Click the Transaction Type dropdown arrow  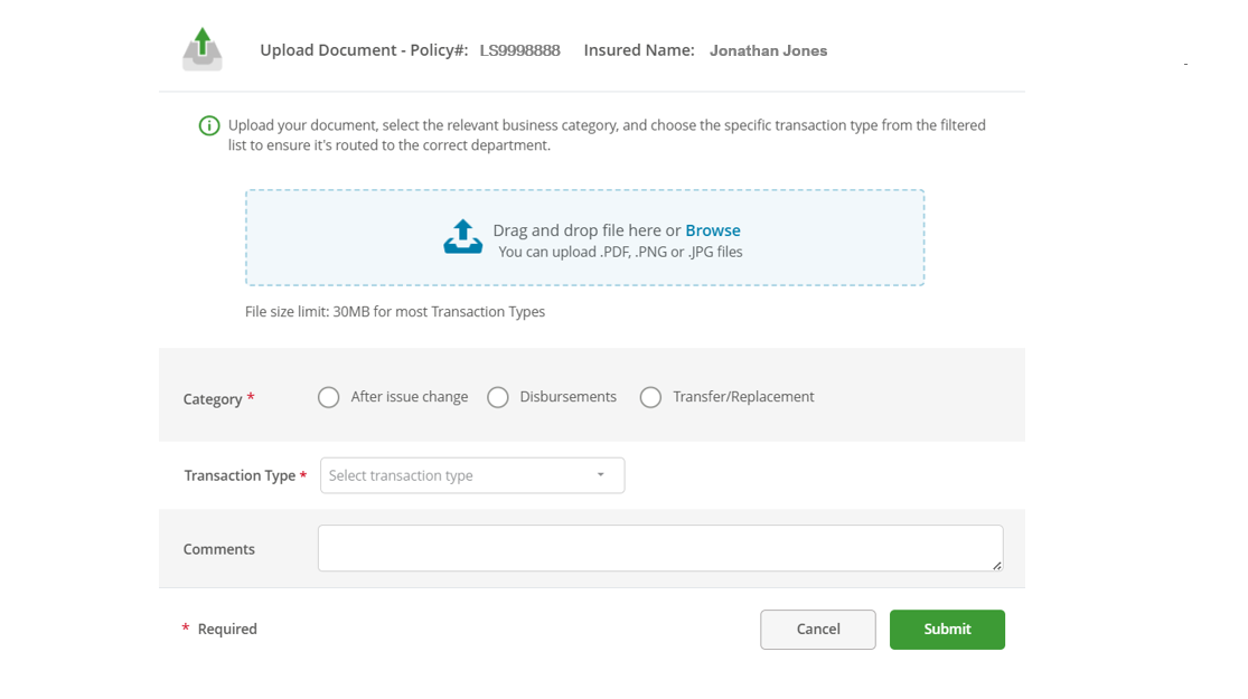[600, 475]
